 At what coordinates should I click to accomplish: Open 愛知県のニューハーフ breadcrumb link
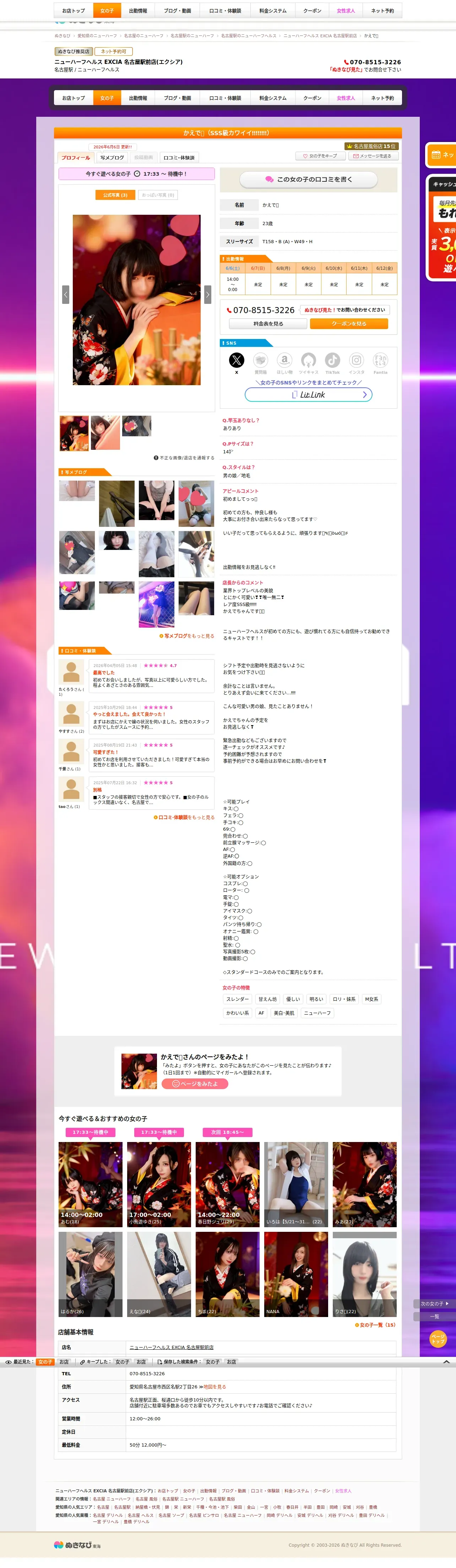pyautogui.click(x=97, y=36)
